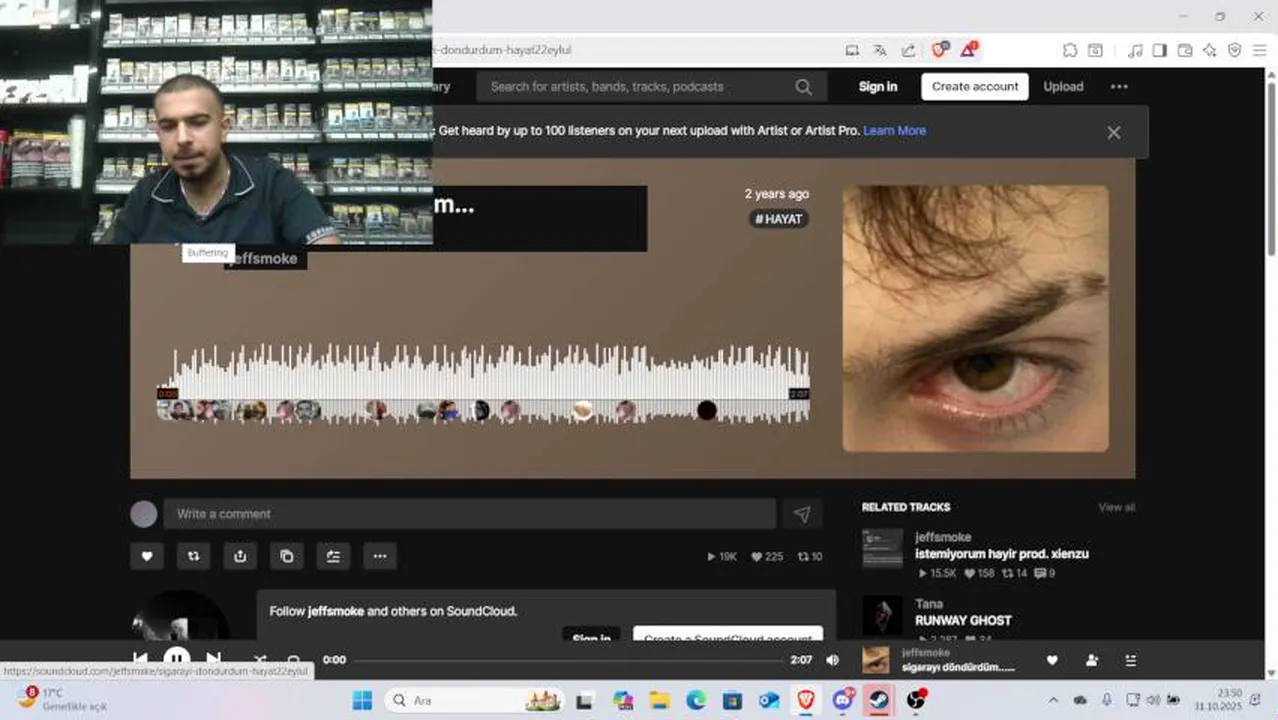Enlarge the eye close-up track artwork
This screenshot has width=1278, height=720.
[x=975, y=318]
